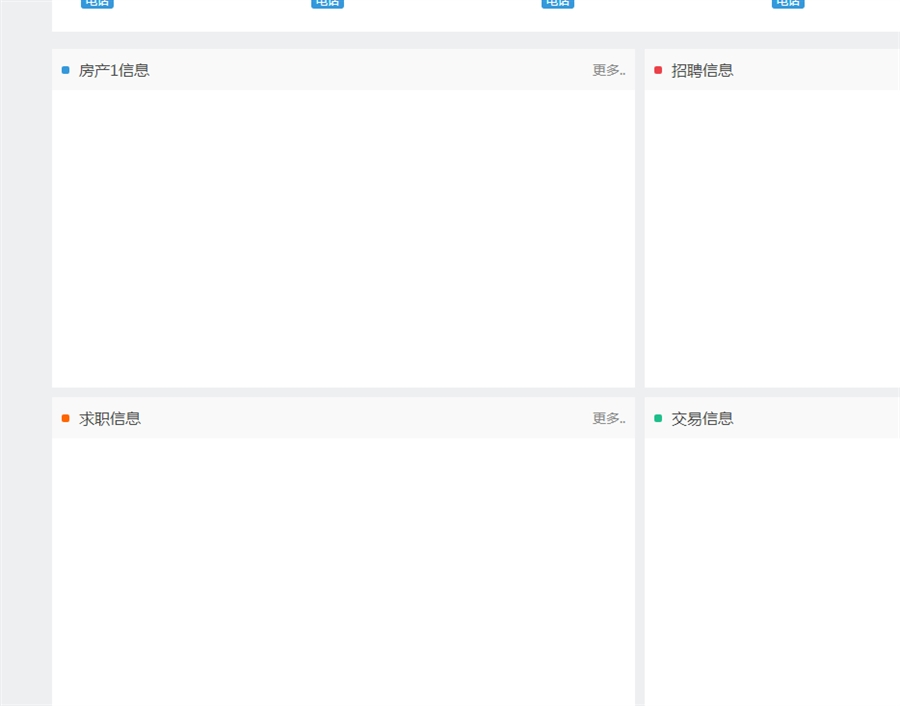This screenshot has width=900, height=706.
Task: Open 更多 in the 求职信息 panel
Action: pyautogui.click(x=608, y=418)
